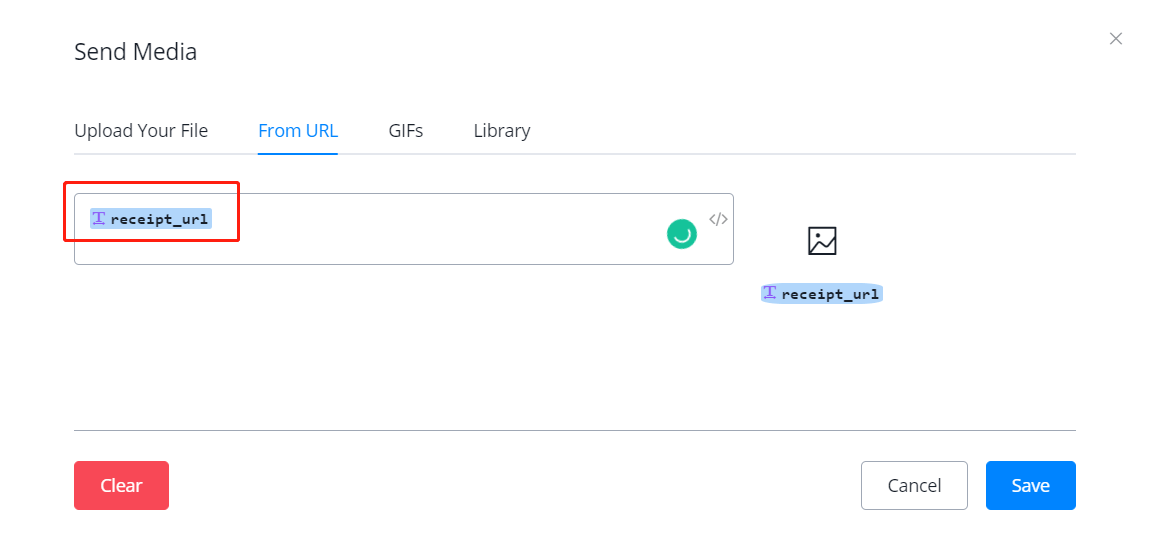This screenshot has height=546, width=1149.
Task: Select the From URL tab
Action: [x=298, y=131]
